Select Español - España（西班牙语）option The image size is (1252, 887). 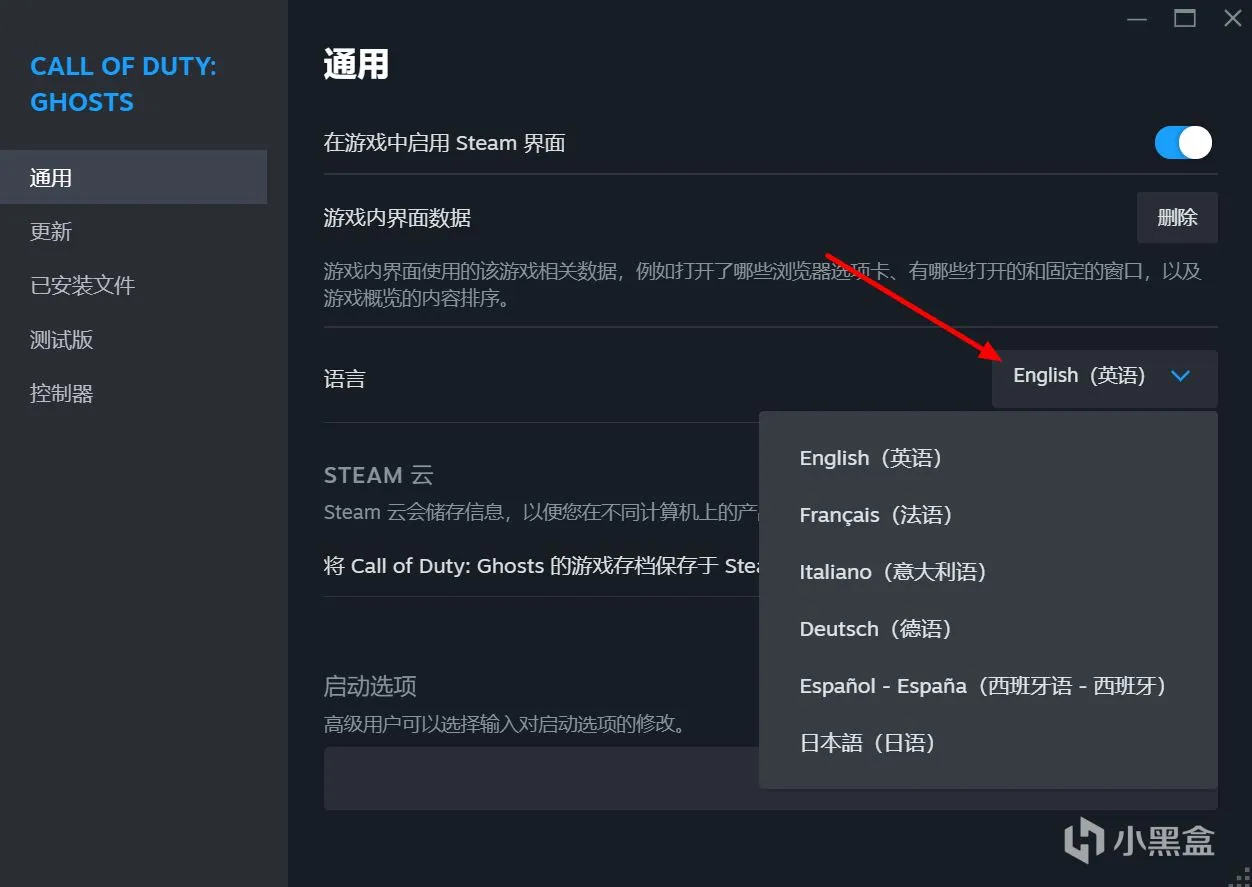pyautogui.click(x=988, y=686)
